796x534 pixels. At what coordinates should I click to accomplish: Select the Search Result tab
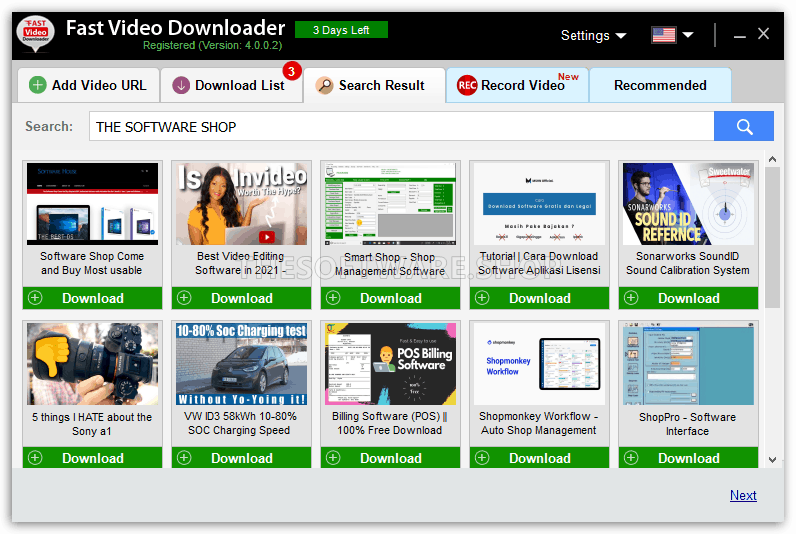coord(375,85)
